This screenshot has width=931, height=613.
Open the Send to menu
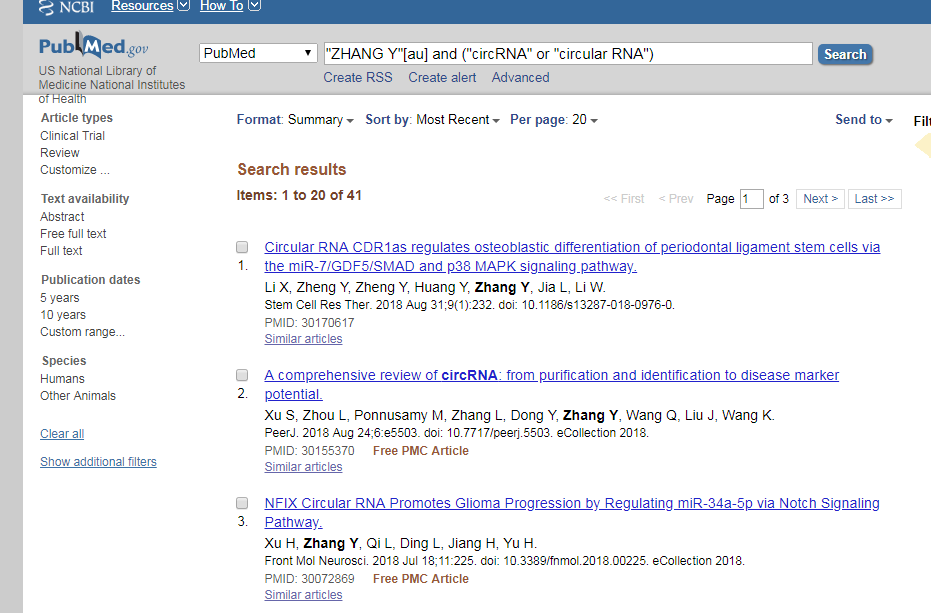tap(863, 120)
